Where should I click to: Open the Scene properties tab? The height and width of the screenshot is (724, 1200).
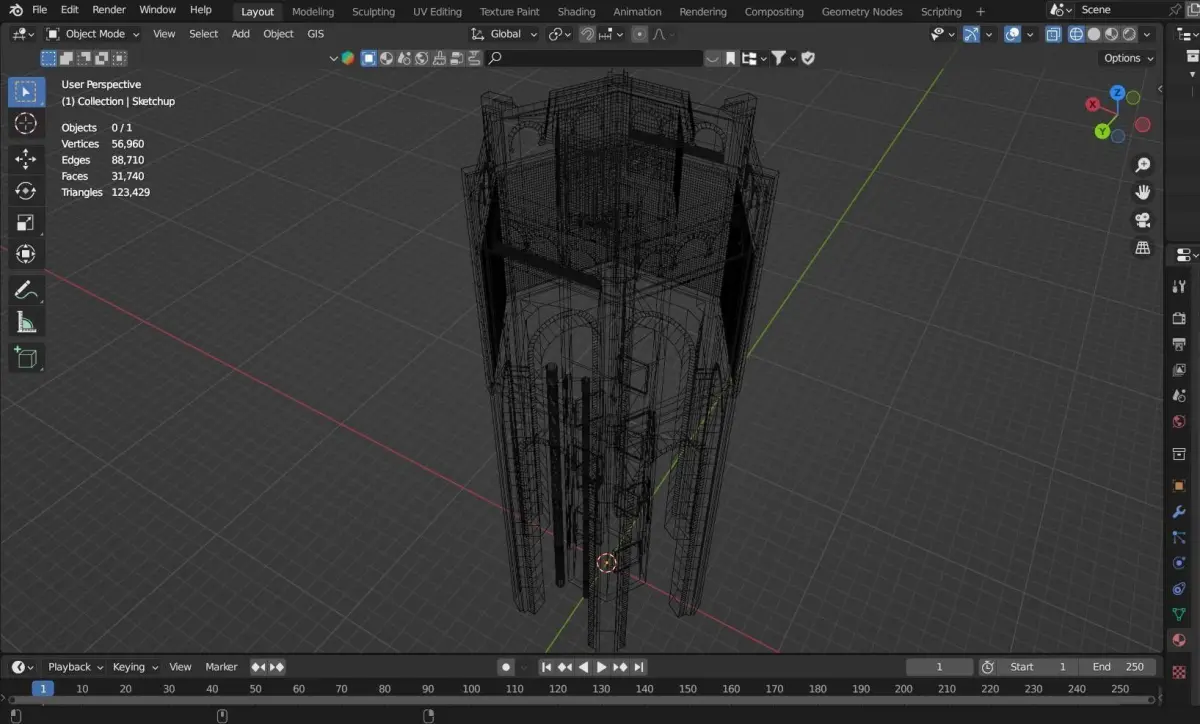(1179, 396)
